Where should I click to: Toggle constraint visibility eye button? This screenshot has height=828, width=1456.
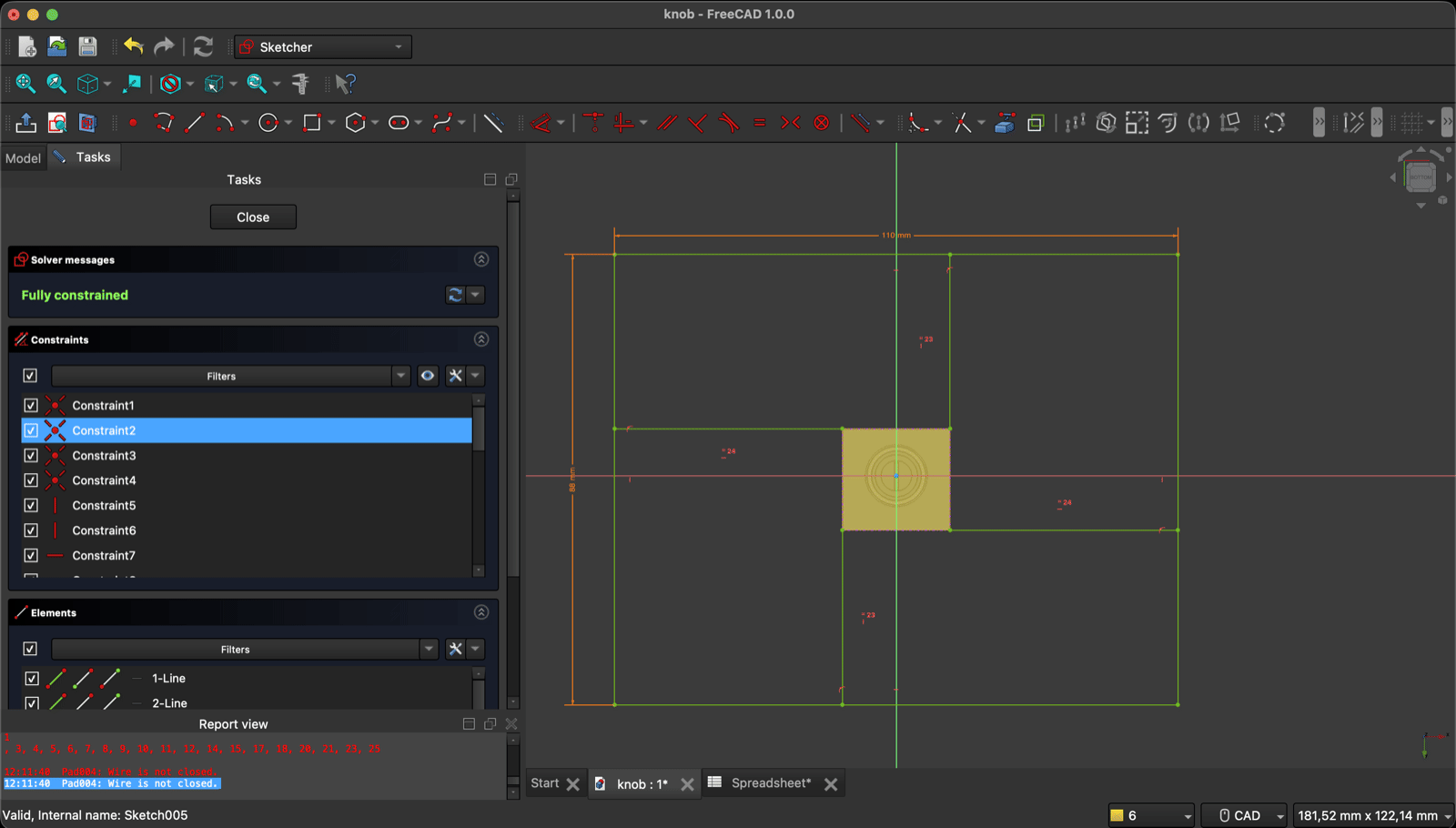pos(428,376)
